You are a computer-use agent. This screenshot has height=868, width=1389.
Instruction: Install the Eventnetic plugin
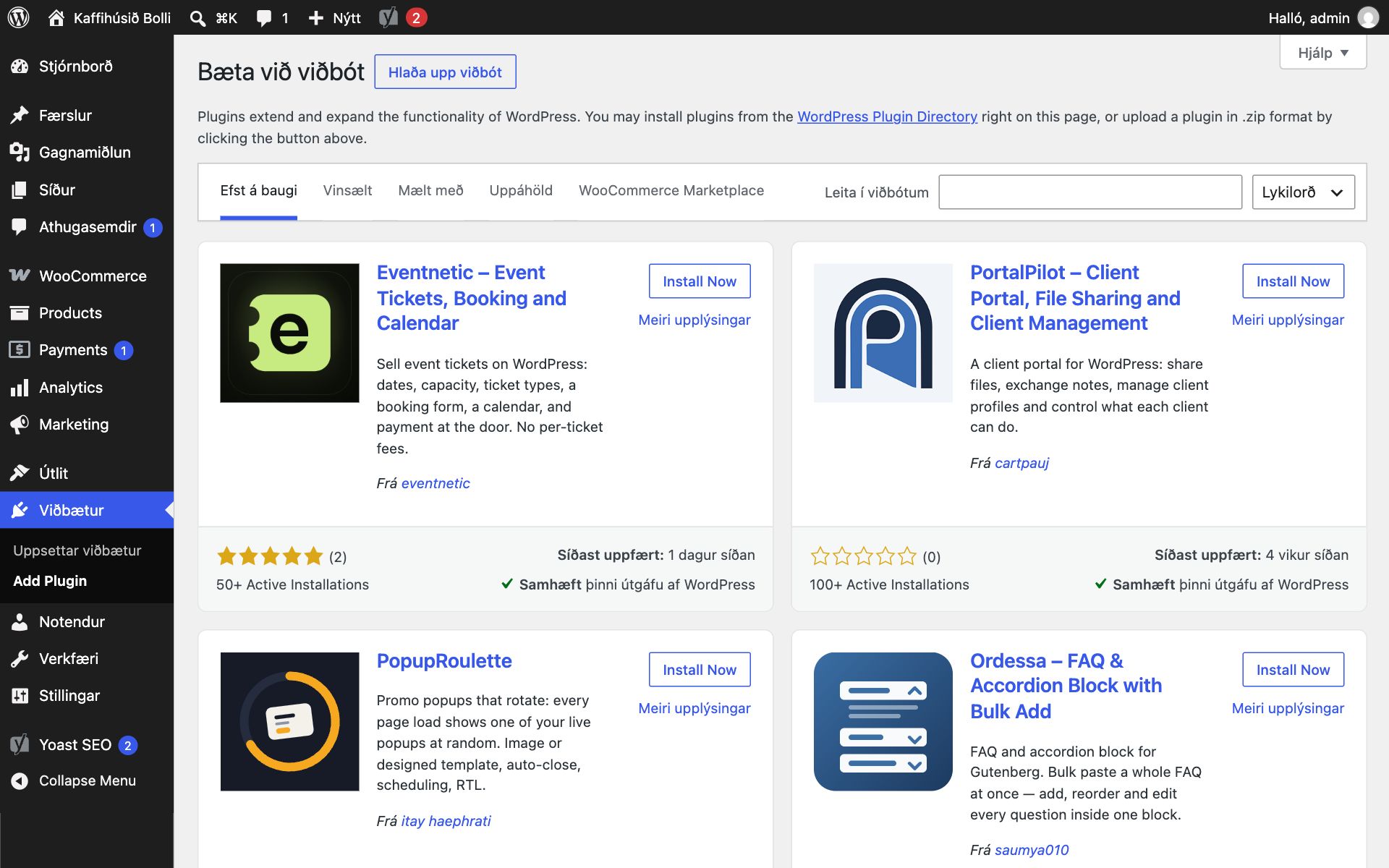[700, 281]
